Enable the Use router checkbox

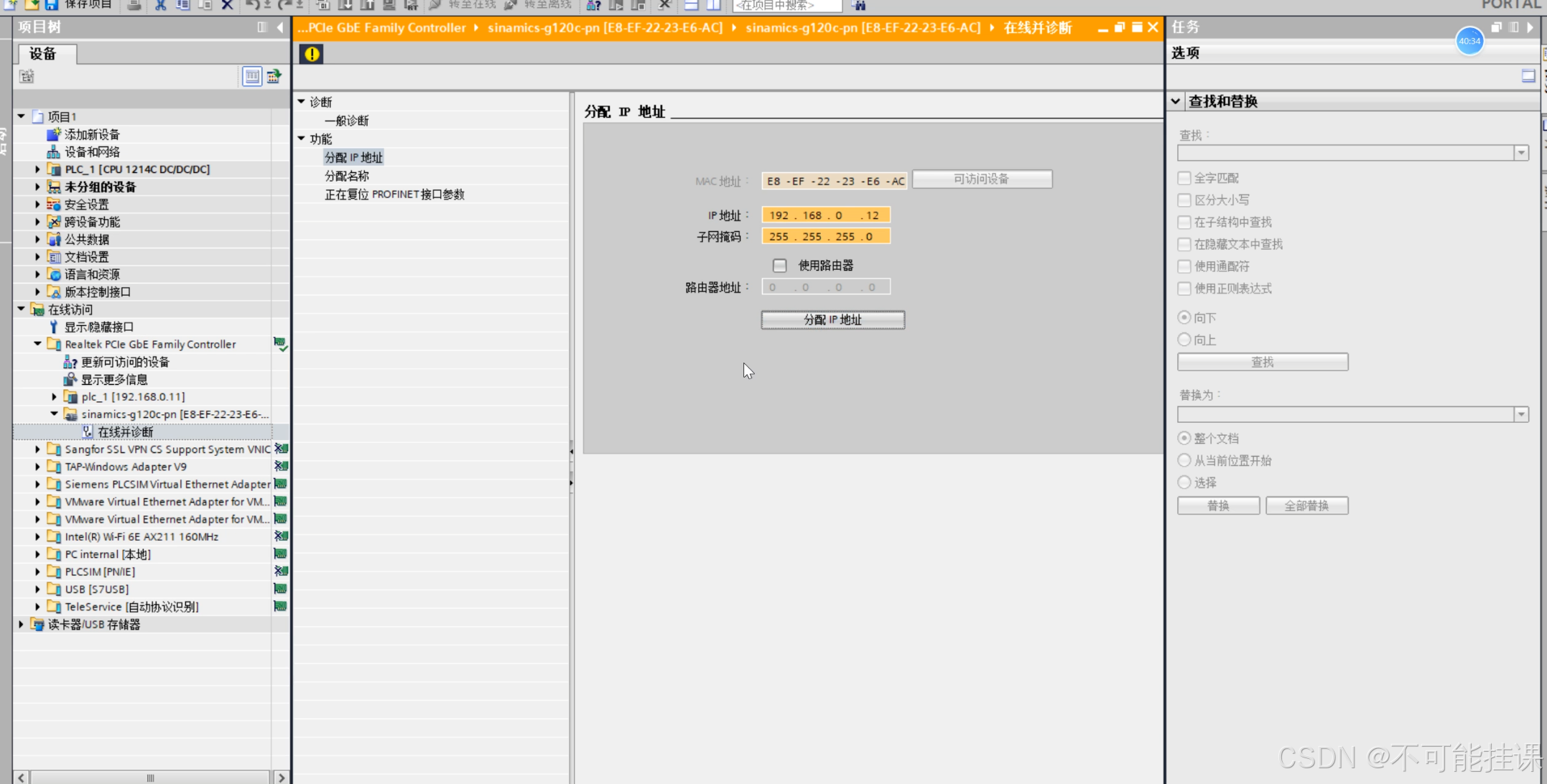pos(779,266)
